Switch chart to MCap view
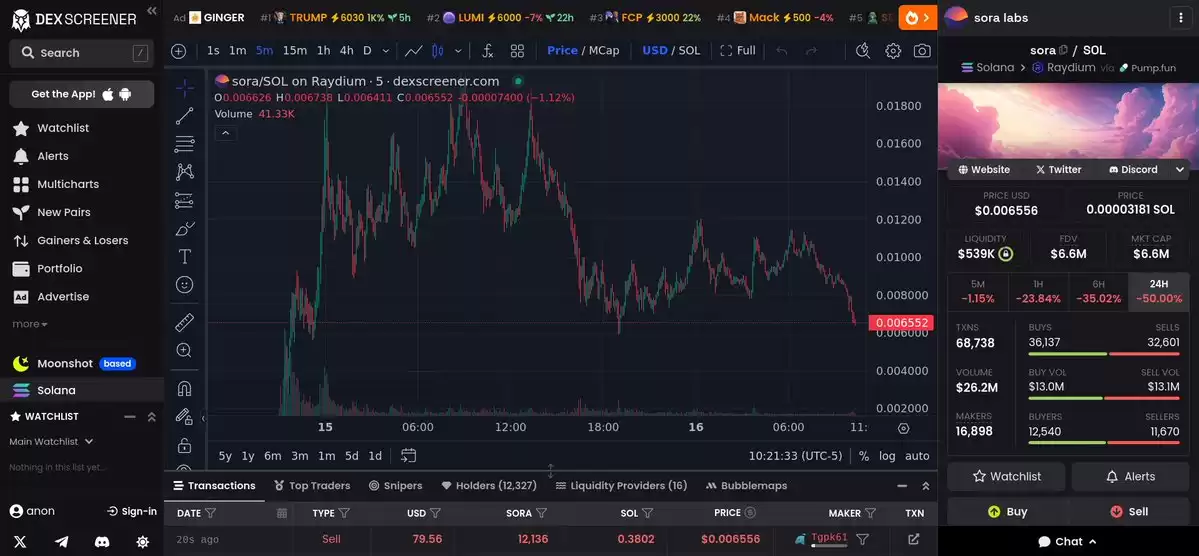 (604, 50)
